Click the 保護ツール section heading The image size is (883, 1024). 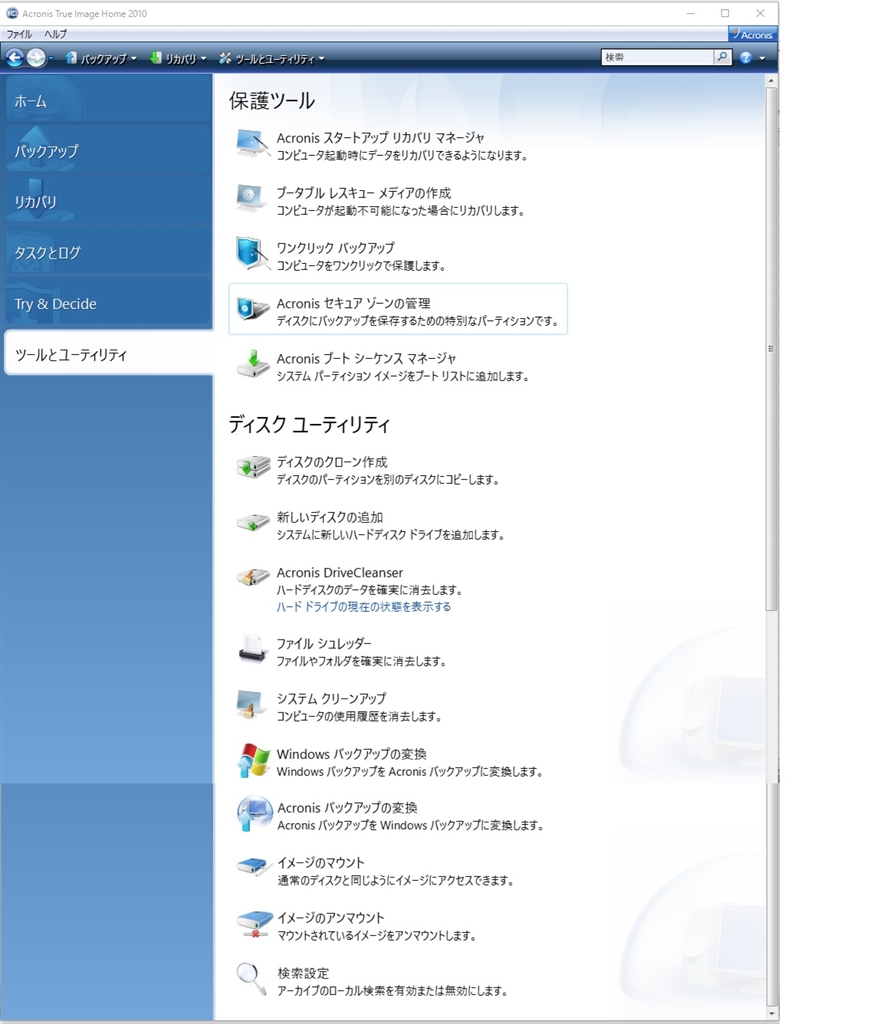[x=272, y=101]
